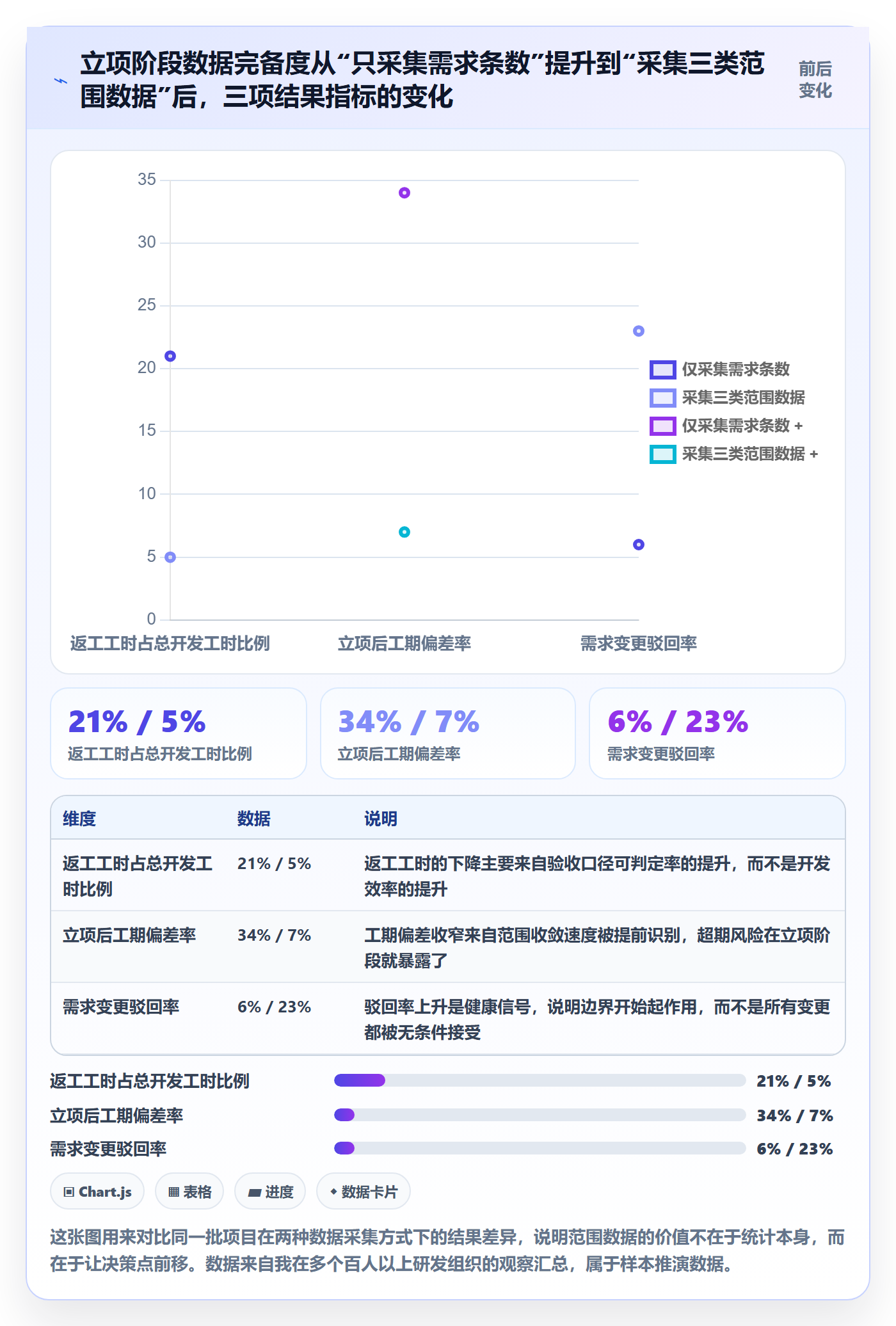The image size is (896, 1326).
Task: Click the 数据卡片 chip
Action: pos(364,1192)
